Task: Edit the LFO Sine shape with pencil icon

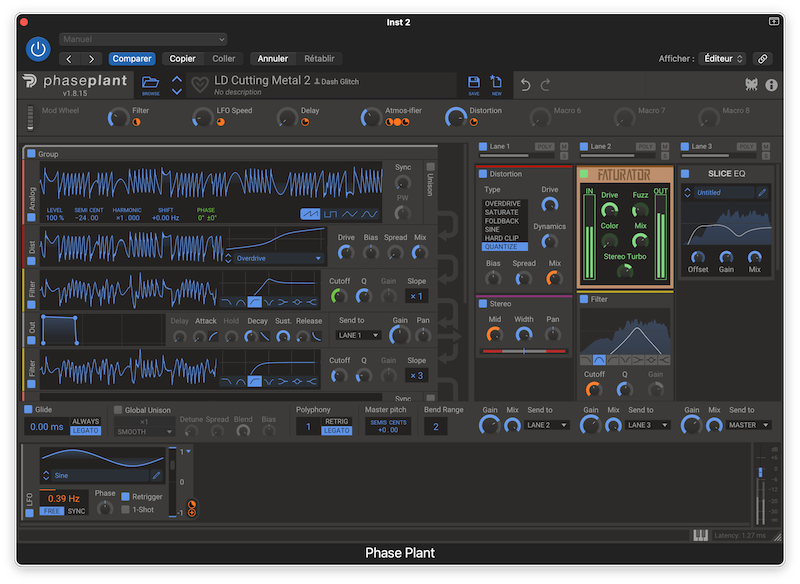Action: pyautogui.click(x=157, y=475)
